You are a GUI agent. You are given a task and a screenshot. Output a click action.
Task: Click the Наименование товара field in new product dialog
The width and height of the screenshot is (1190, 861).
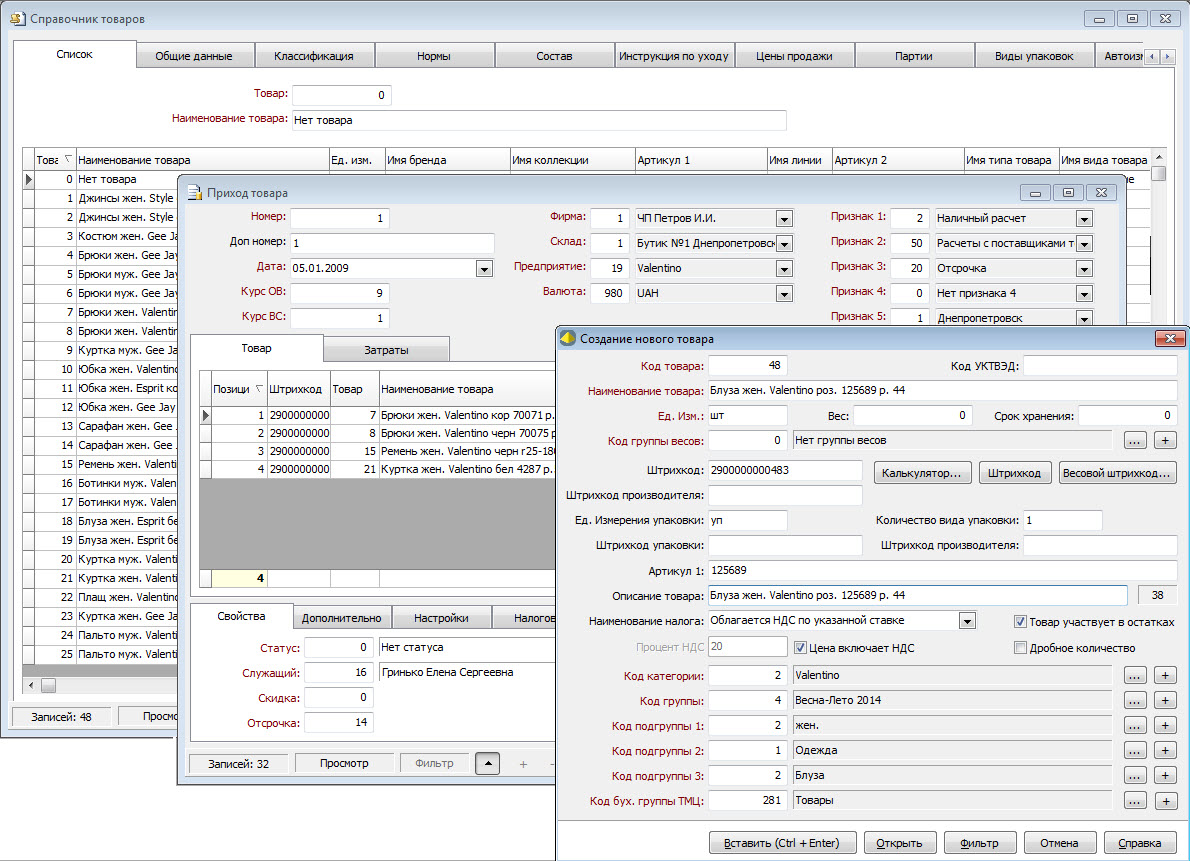942,390
